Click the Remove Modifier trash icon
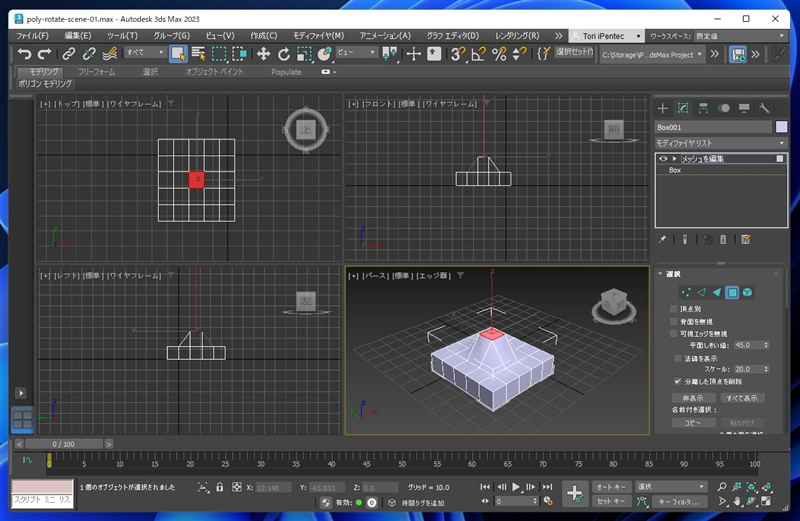The image size is (800, 521). pos(723,239)
